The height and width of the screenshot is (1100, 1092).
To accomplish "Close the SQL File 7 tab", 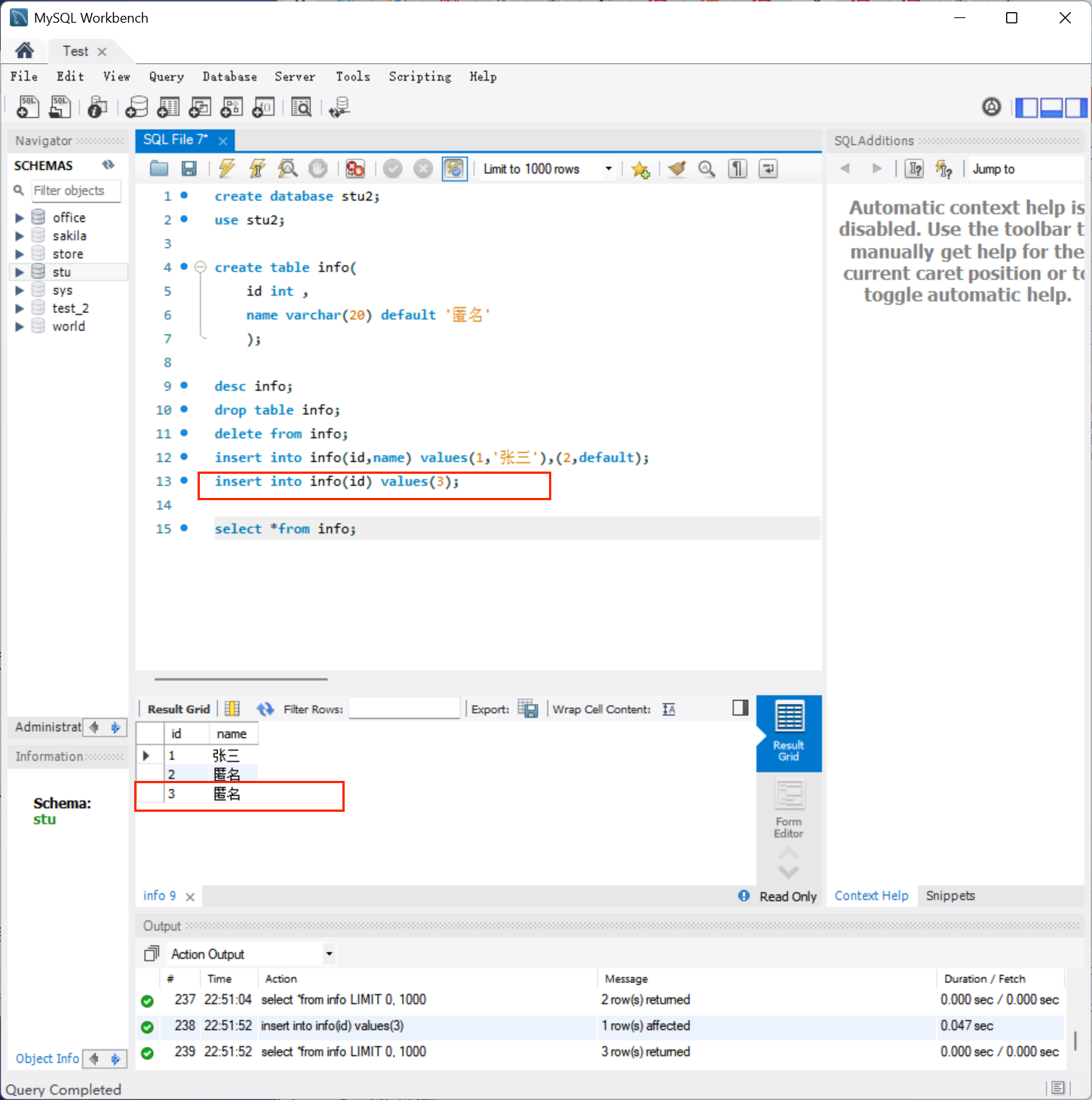I will pos(223,141).
